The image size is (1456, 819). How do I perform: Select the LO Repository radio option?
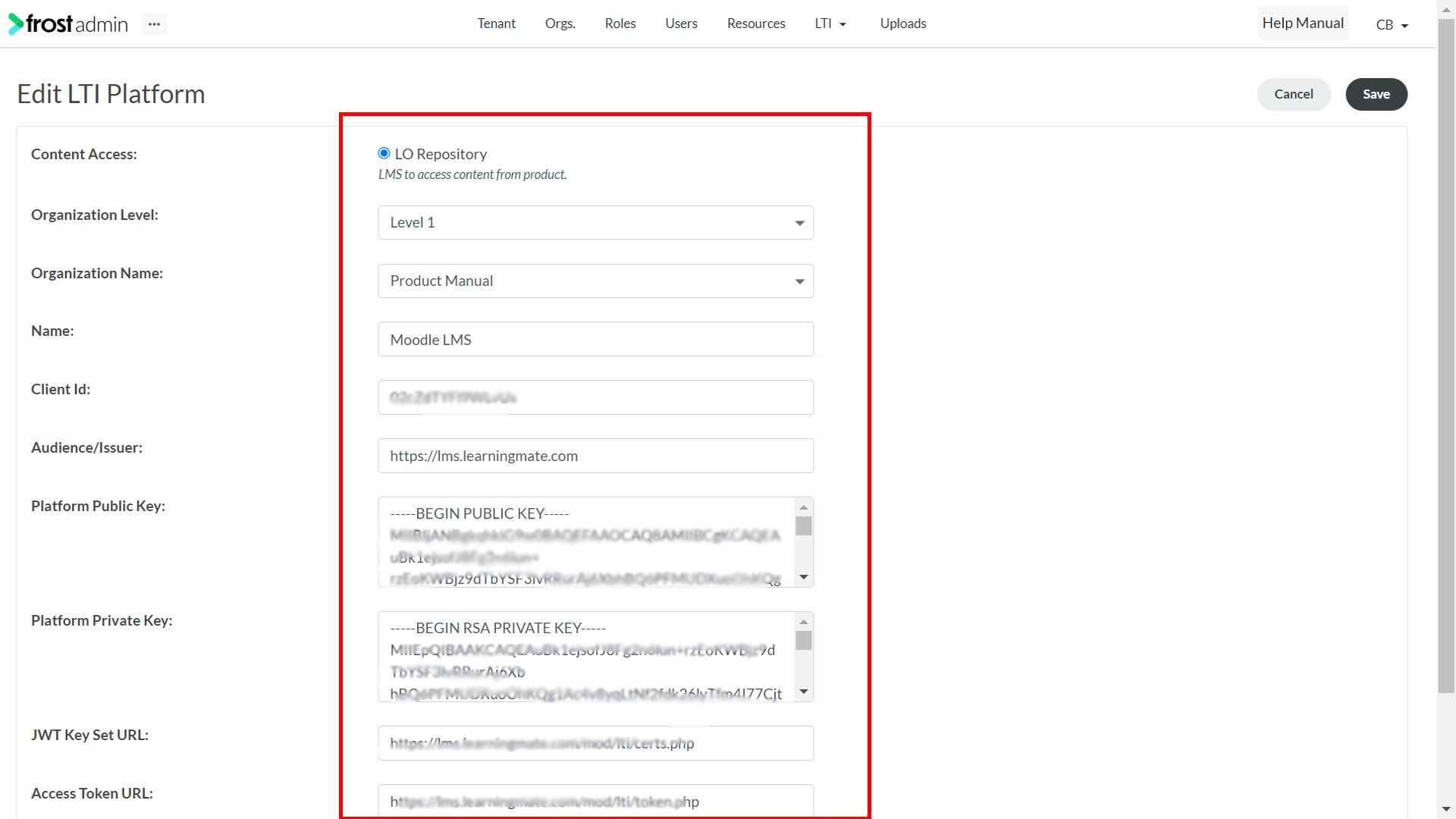(384, 153)
